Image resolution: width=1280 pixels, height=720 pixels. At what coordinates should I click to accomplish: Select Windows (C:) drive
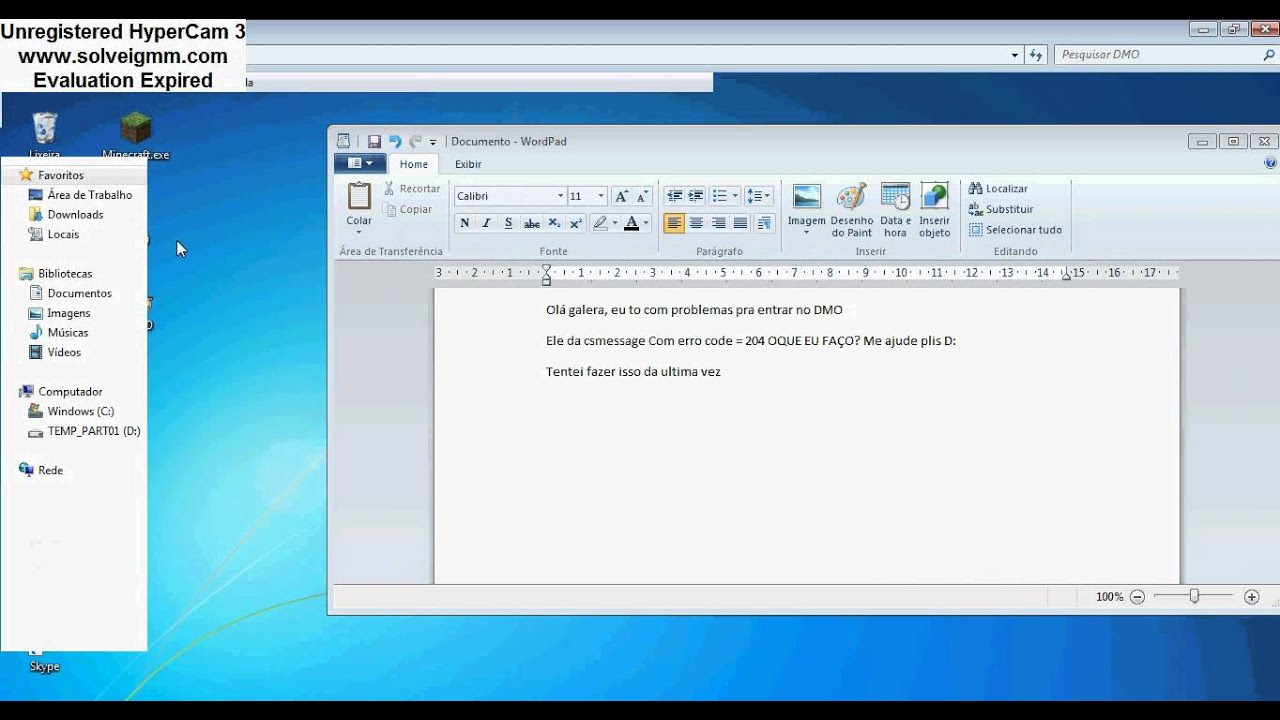pos(81,411)
